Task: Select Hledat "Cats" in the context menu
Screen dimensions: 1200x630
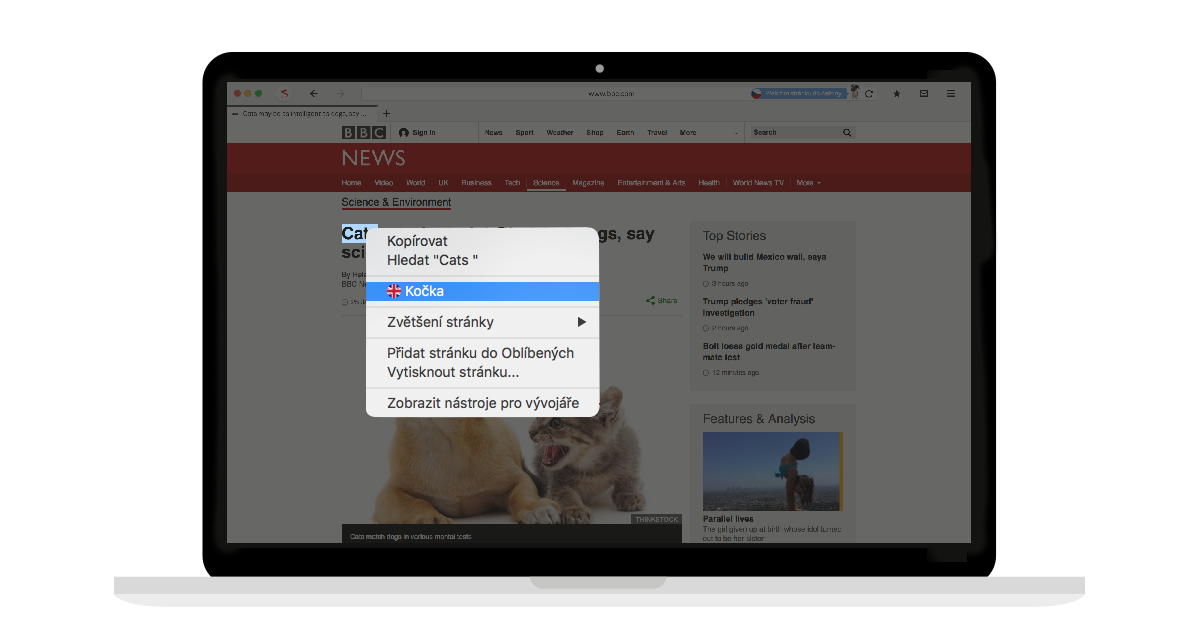Action: pyautogui.click(x=432, y=260)
